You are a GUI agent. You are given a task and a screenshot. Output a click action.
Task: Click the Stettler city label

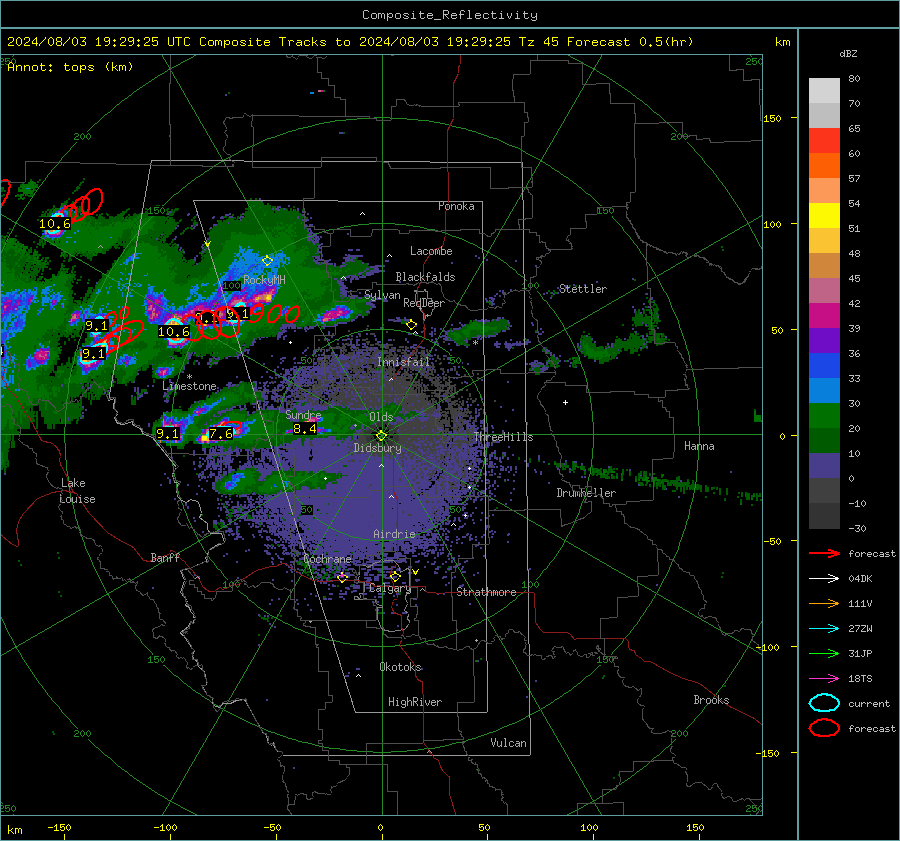(583, 289)
